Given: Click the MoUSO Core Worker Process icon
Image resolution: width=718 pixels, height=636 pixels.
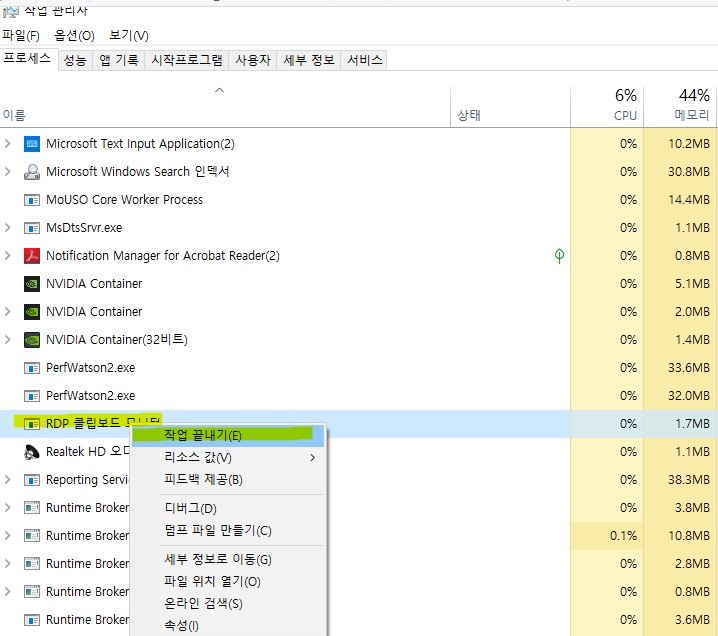Looking at the screenshot, I should (31, 200).
